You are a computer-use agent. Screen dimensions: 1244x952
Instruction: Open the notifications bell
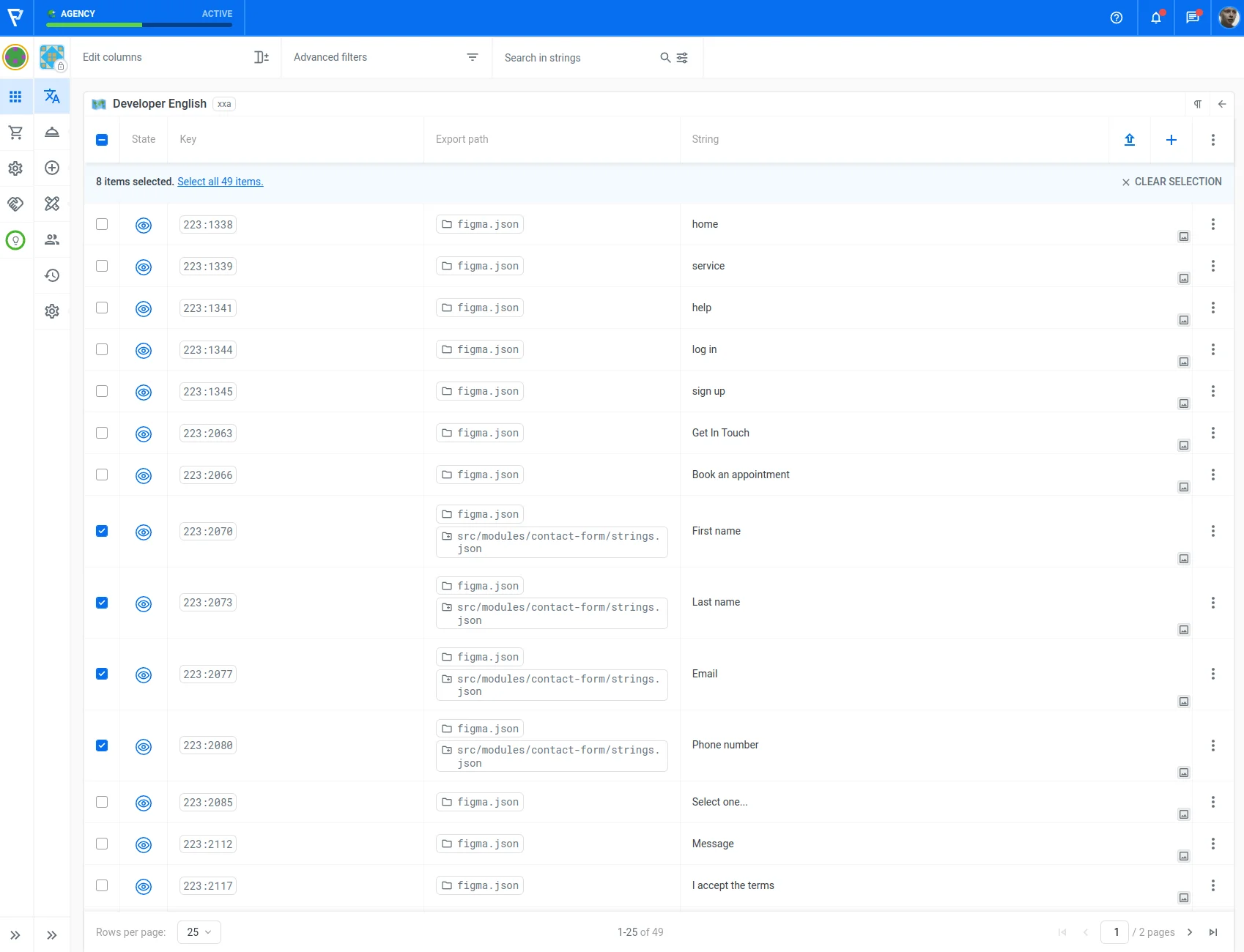pyautogui.click(x=1155, y=18)
